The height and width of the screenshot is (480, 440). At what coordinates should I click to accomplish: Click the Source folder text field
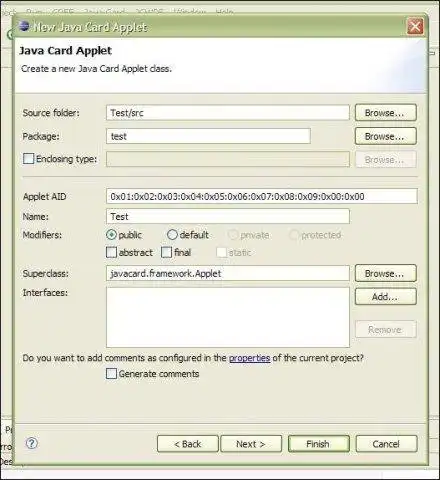coord(228,113)
